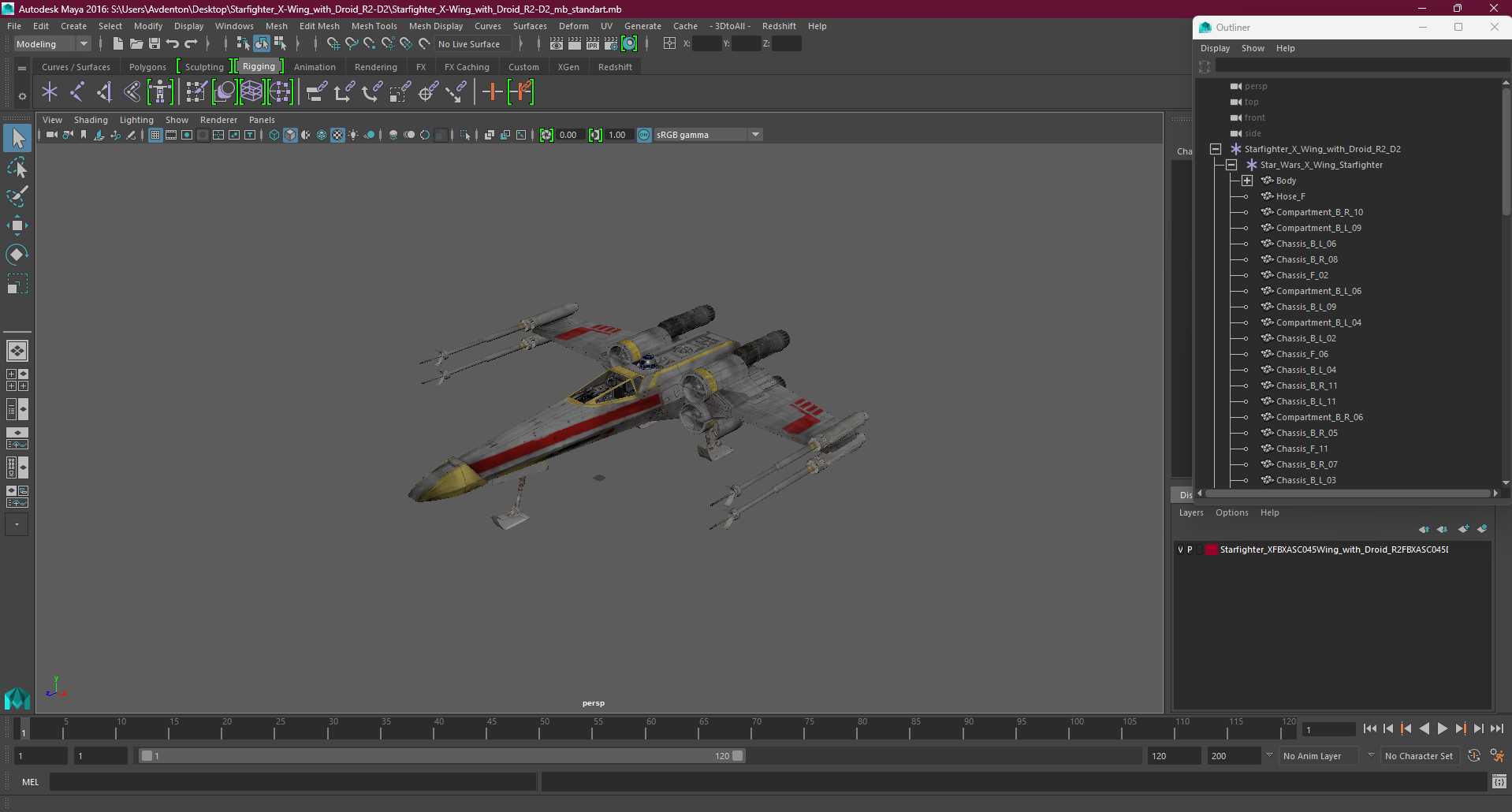This screenshot has width=1512, height=812.
Task: Toggle viewport grid display icon
Action: pyautogui.click(x=155, y=135)
